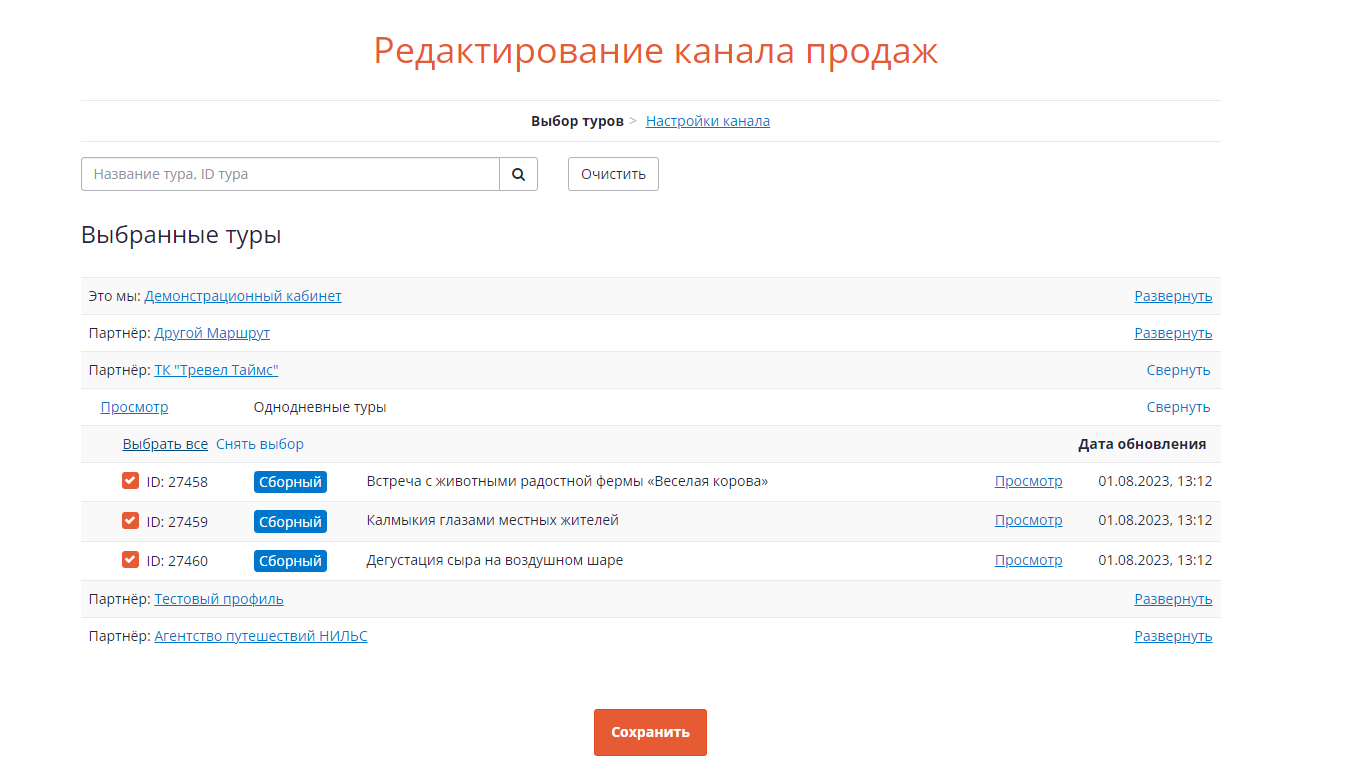Image resolution: width=1359 pixels, height=770 pixels.
Task: Open the Агентство путешествий НИЛЬС link
Action: click(261, 636)
